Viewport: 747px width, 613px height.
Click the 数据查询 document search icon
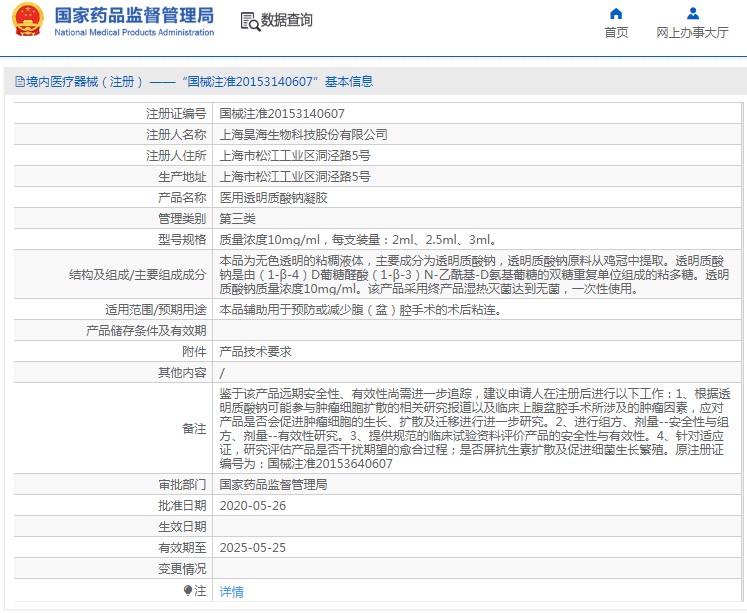(250, 20)
